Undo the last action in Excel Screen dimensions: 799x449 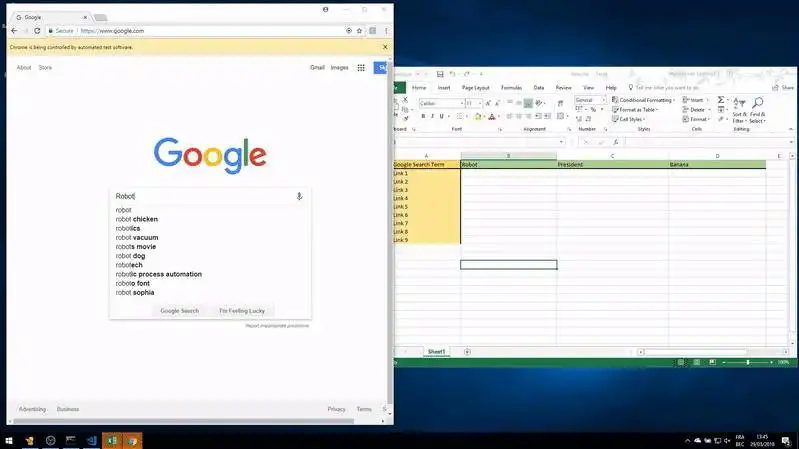(452, 74)
